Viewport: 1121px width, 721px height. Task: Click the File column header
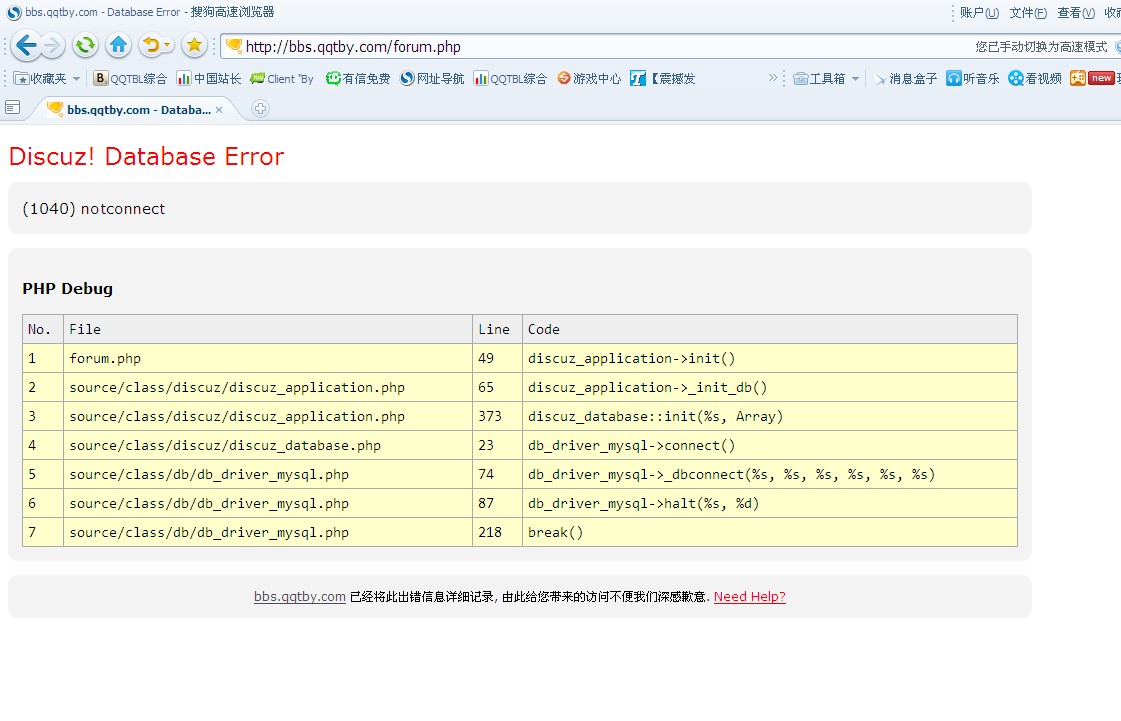click(267, 329)
